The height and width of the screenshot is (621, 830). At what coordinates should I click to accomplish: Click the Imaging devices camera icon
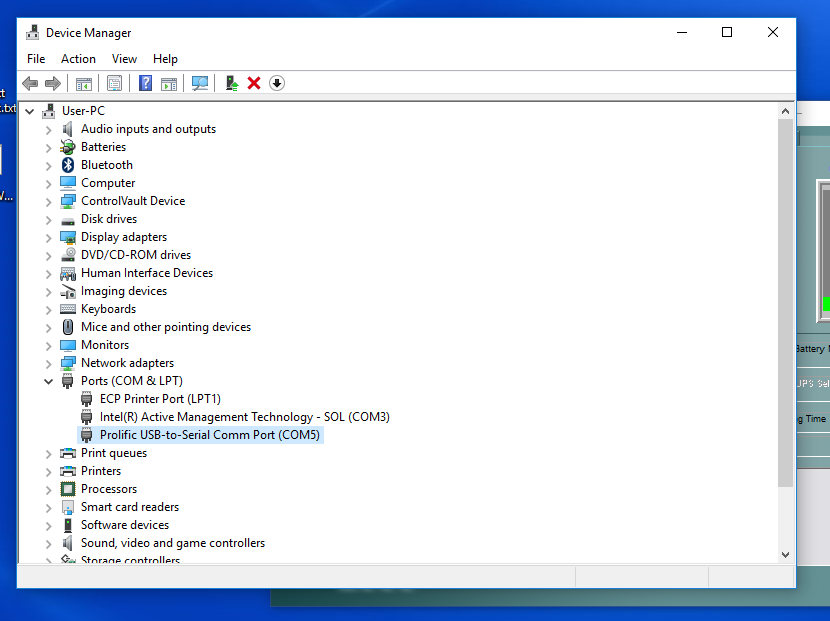tap(68, 291)
